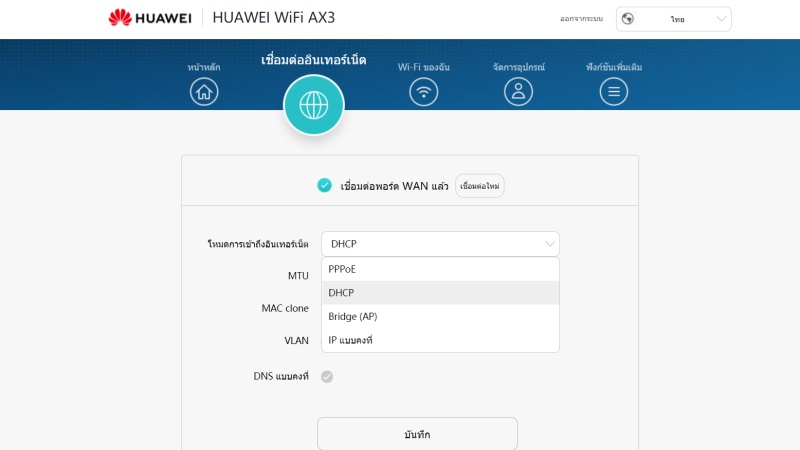Select DHCP from the mode list
The width and height of the screenshot is (800, 450).
(440, 293)
